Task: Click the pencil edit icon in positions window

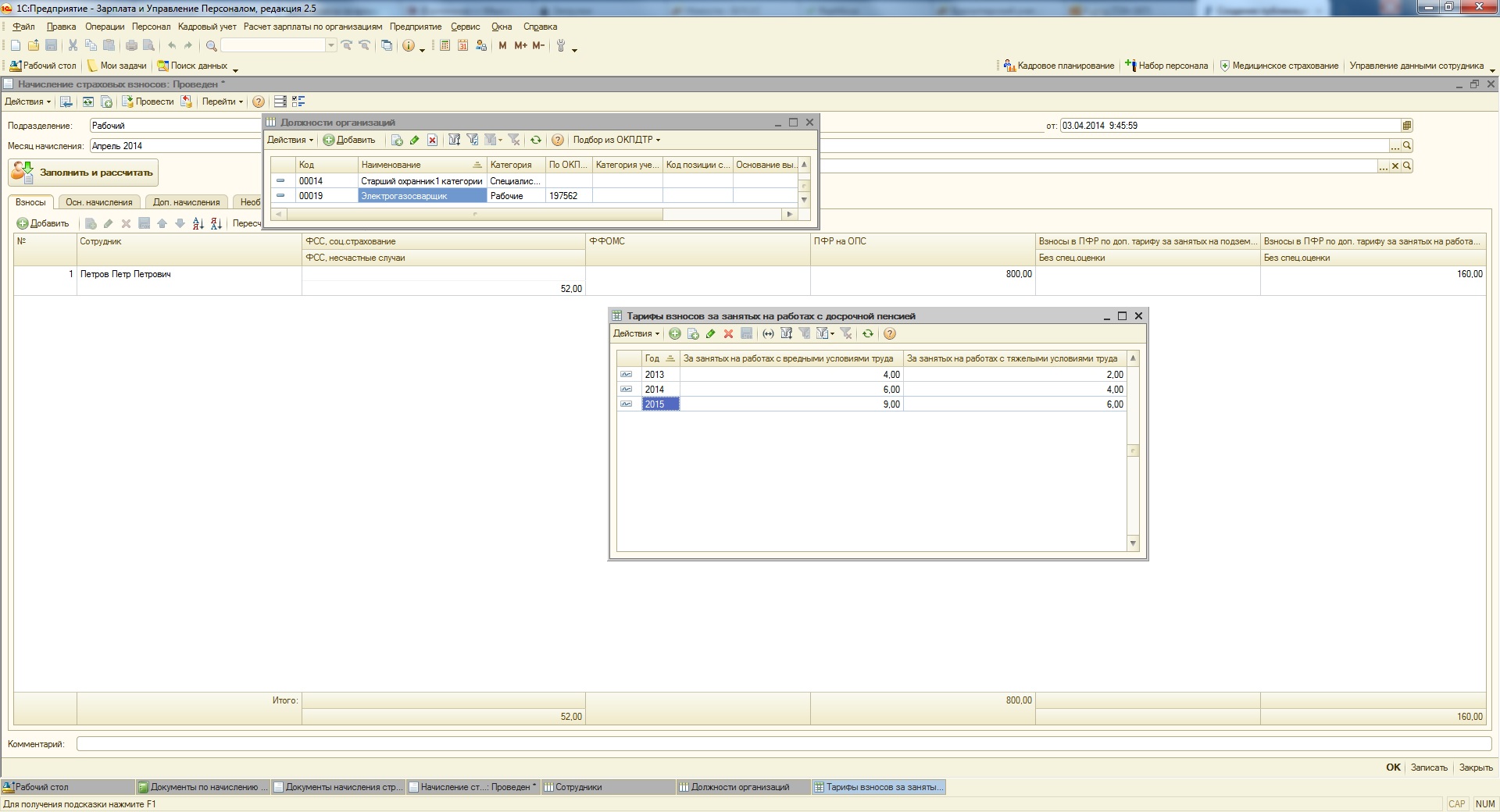Action: (415, 141)
